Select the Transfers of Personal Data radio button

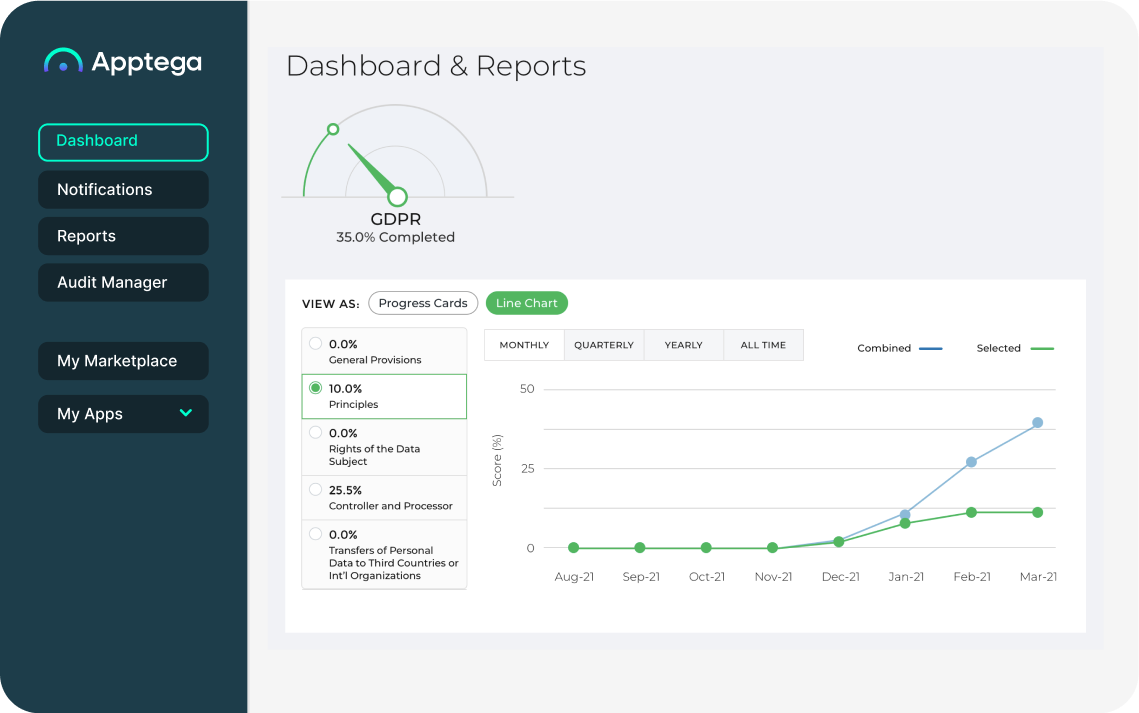(316, 534)
